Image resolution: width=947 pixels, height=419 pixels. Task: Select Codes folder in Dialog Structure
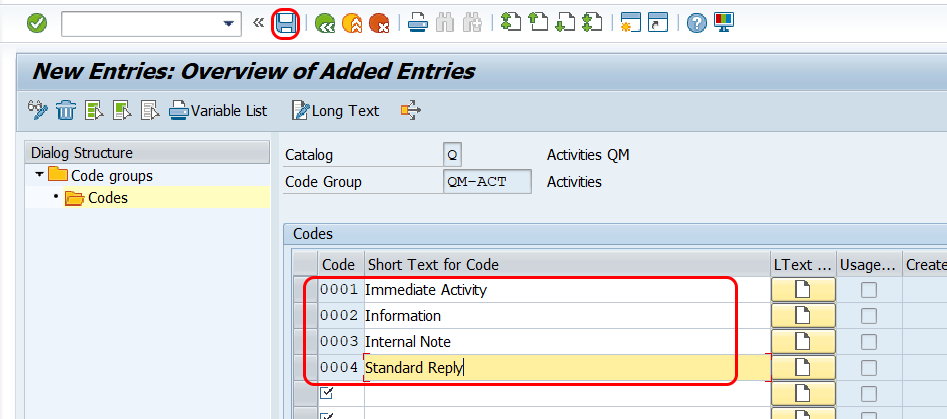(x=97, y=198)
